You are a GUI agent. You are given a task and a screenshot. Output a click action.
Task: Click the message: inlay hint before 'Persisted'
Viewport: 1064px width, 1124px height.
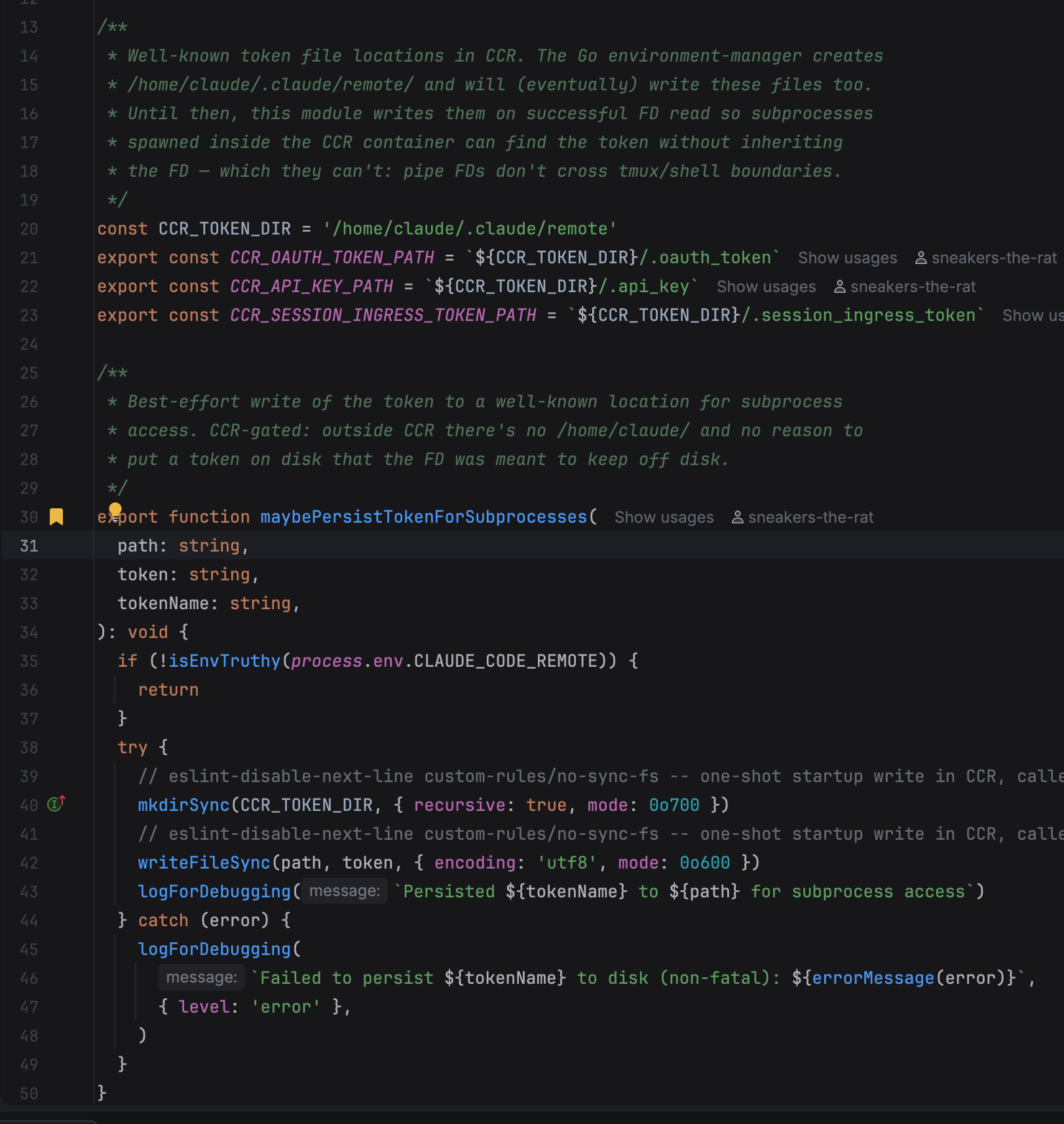(x=345, y=891)
